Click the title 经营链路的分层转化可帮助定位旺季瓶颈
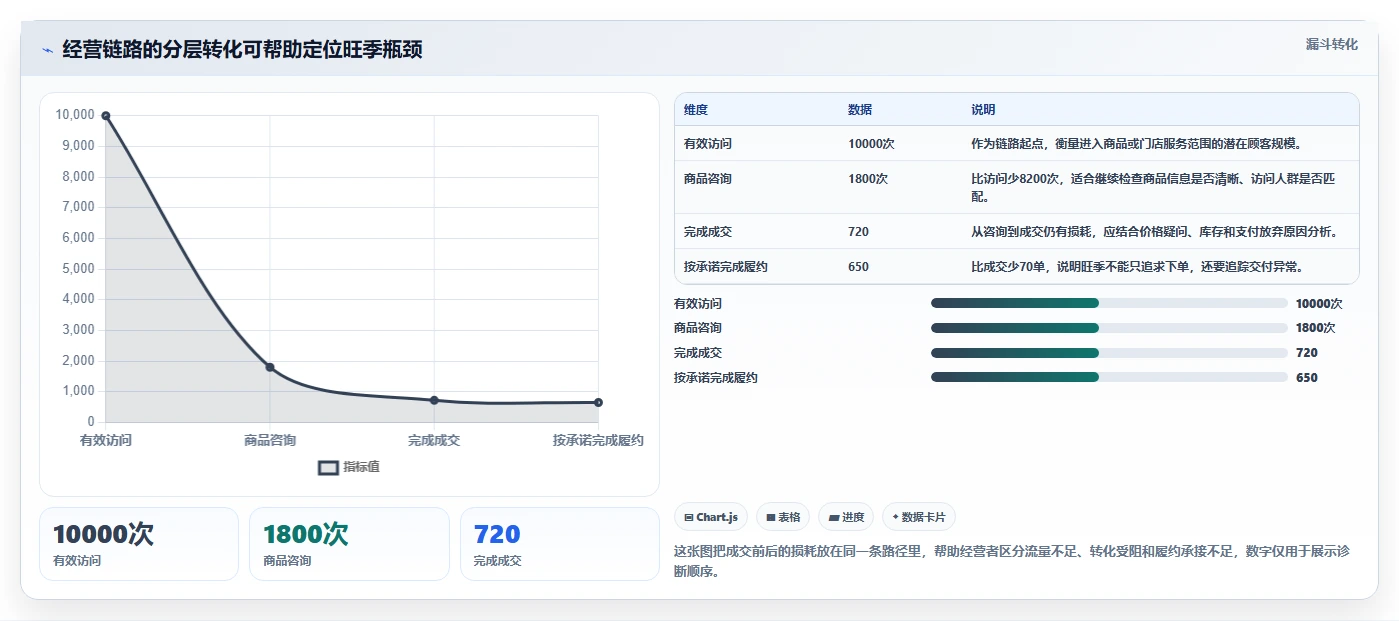 [242, 50]
